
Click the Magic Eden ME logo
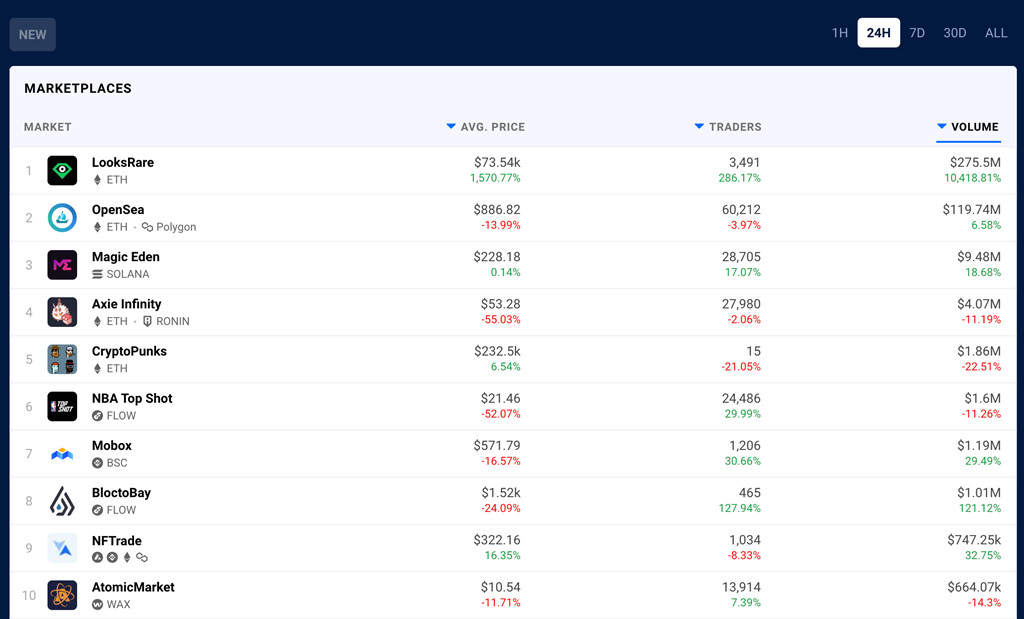click(62, 265)
